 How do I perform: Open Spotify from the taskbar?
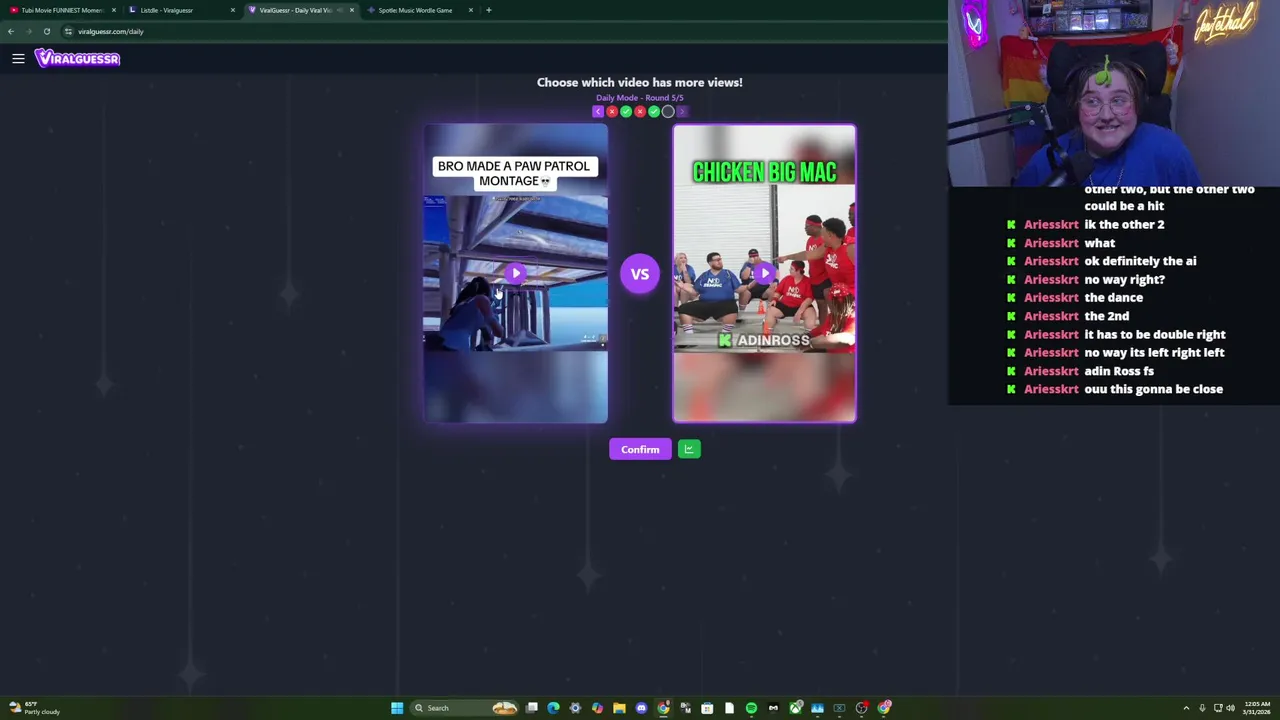tap(751, 708)
